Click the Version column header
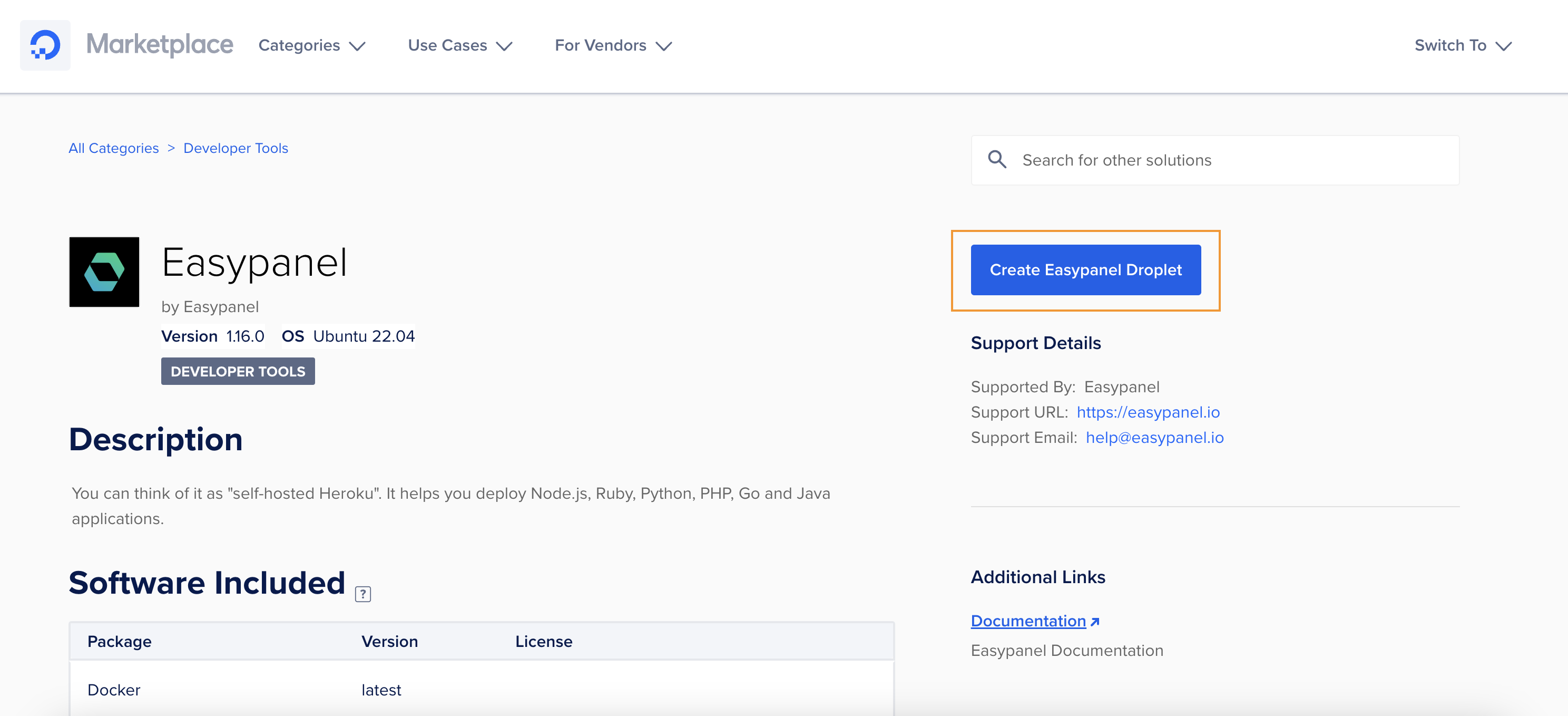 coord(389,642)
